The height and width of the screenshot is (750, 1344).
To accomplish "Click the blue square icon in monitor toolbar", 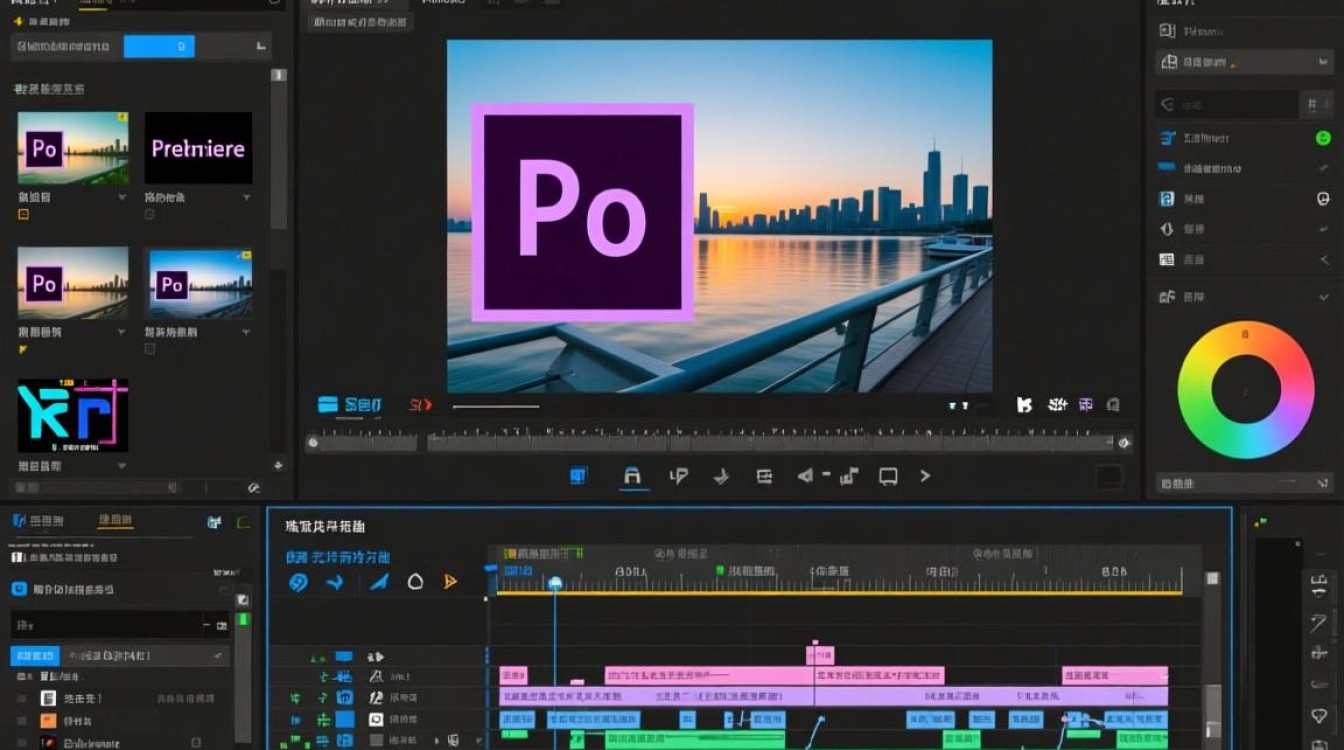I will 578,476.
